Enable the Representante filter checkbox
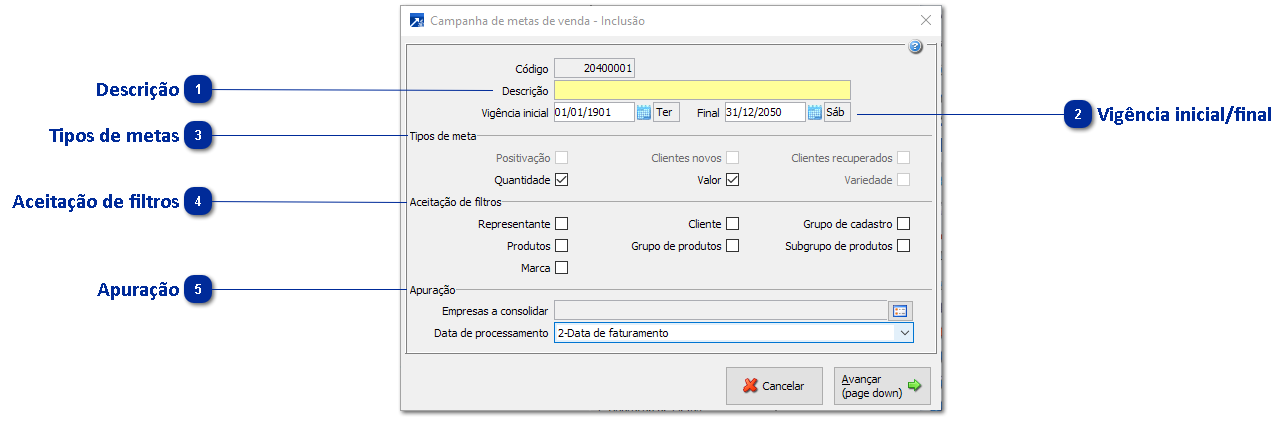 pos(561,224)
